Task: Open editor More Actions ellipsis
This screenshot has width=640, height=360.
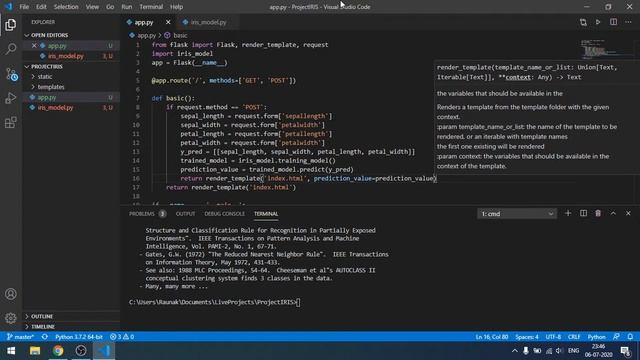Action: [628, 22]
